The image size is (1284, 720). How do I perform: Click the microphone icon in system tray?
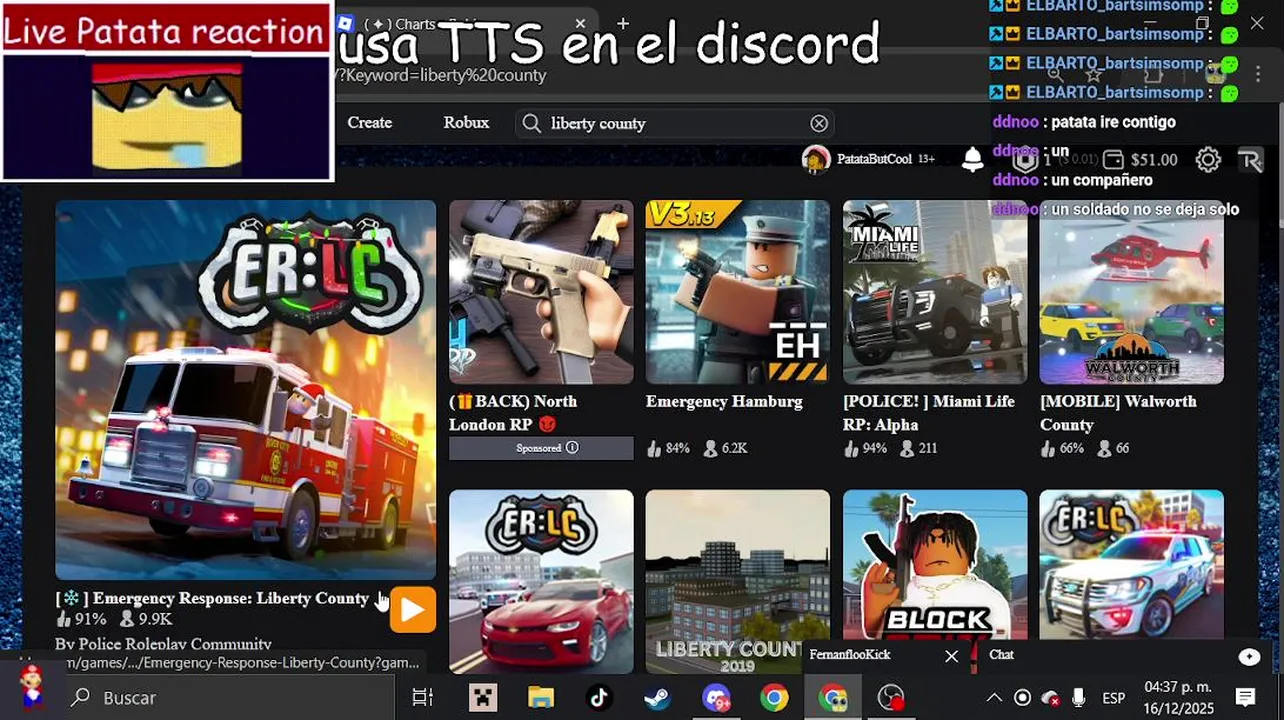(1079, 697)
